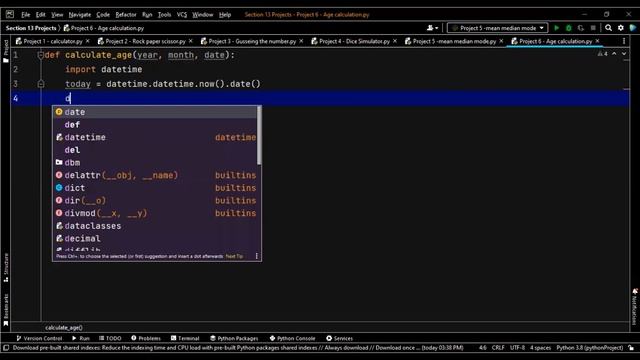This screenshot has height=360, width=640.
Task: Click the Next Tip link in popup
Action: coord(234,256)
